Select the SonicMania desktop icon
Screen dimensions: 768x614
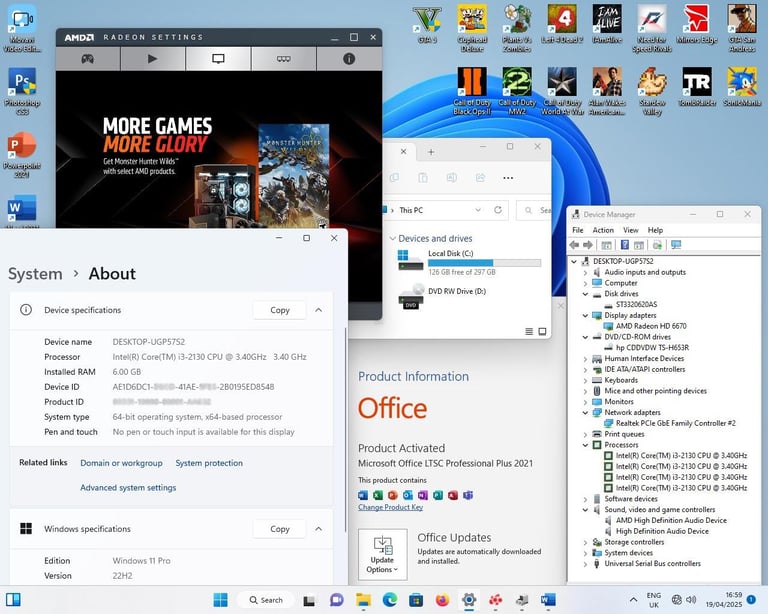pyautogui.click(x=742, y=87)
